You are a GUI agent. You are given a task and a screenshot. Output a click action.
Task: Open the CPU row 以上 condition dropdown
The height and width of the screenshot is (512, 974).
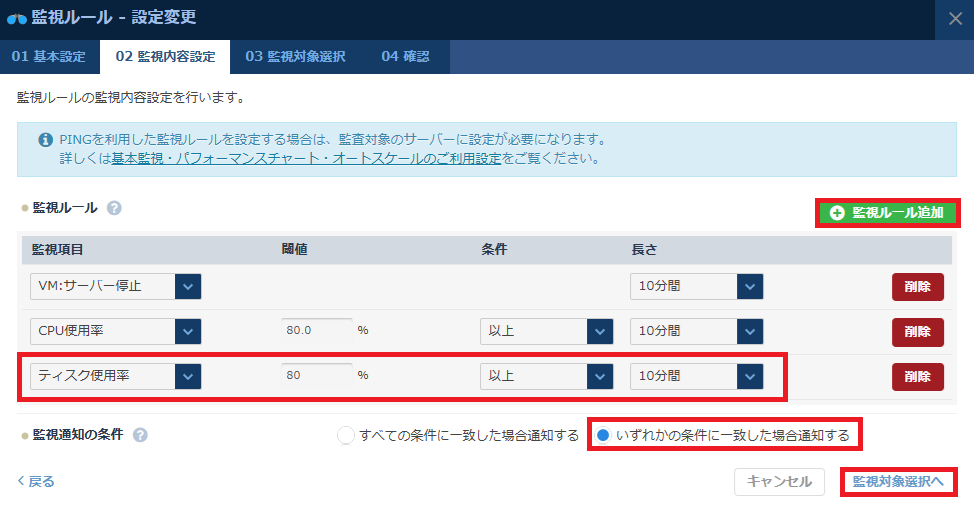tap(600, 331)
